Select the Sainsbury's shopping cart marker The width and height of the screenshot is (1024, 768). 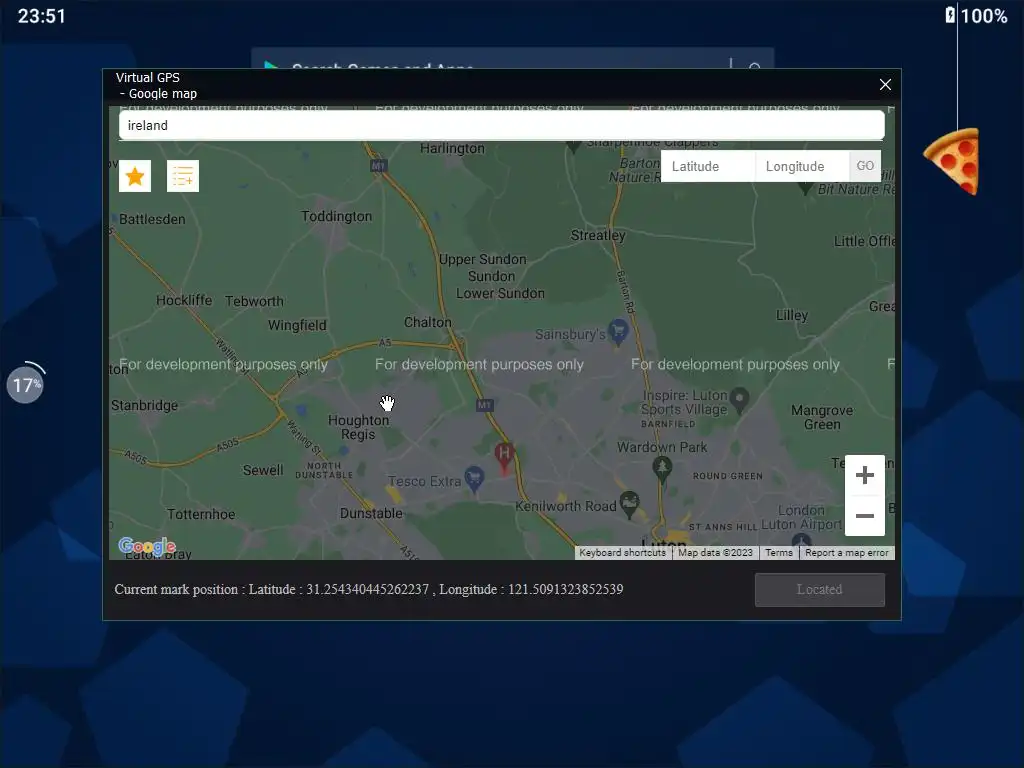pyautogui.click(x=618, y=332)
